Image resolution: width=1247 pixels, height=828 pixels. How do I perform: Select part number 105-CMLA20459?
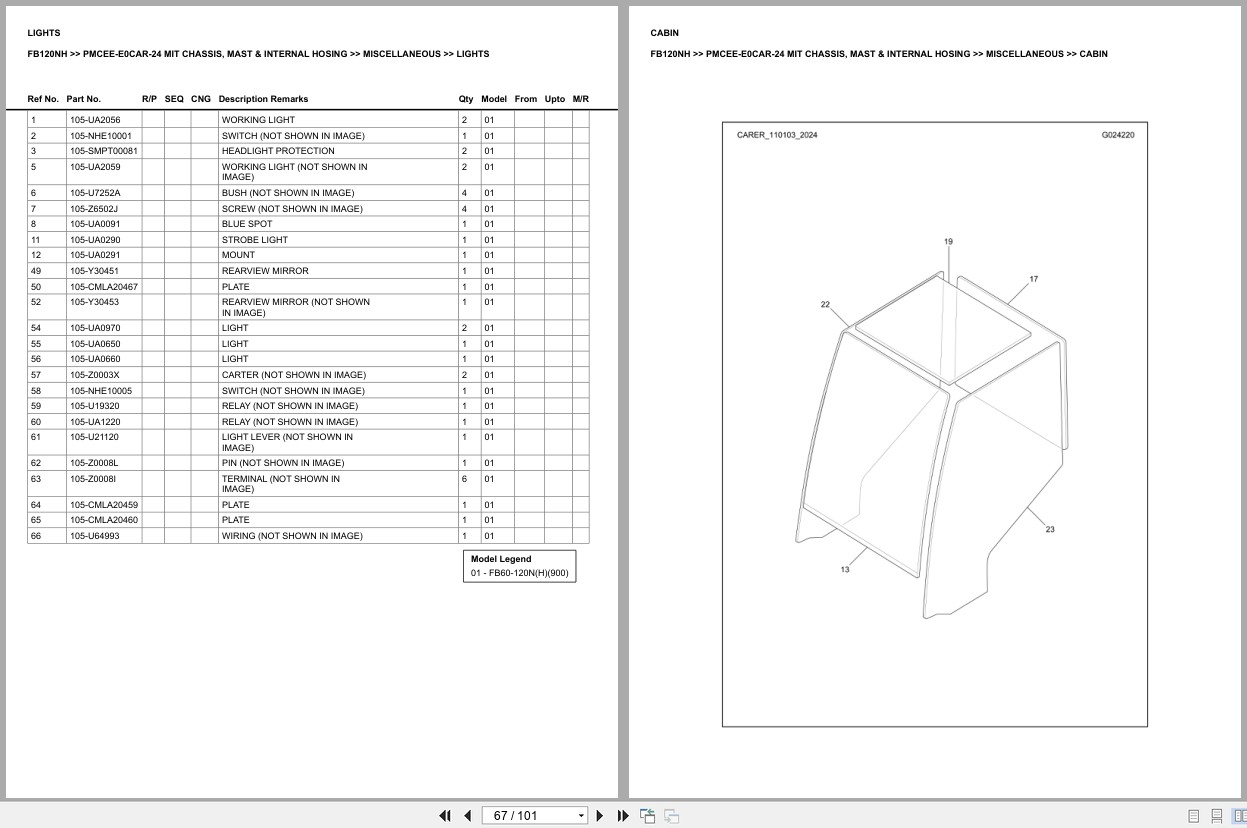(x=104, y=505)
